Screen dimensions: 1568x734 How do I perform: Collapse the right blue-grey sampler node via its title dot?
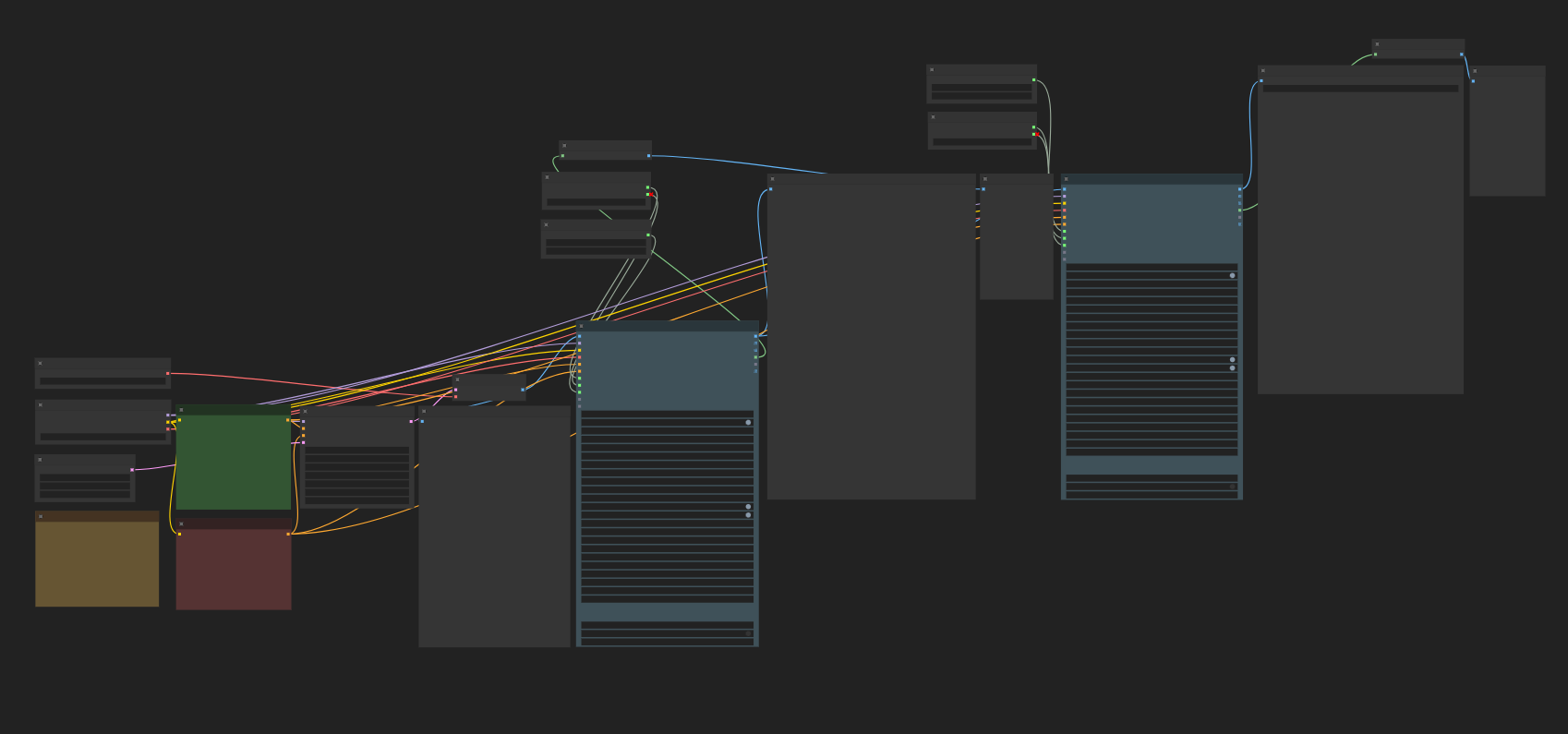pos(1066,179)
